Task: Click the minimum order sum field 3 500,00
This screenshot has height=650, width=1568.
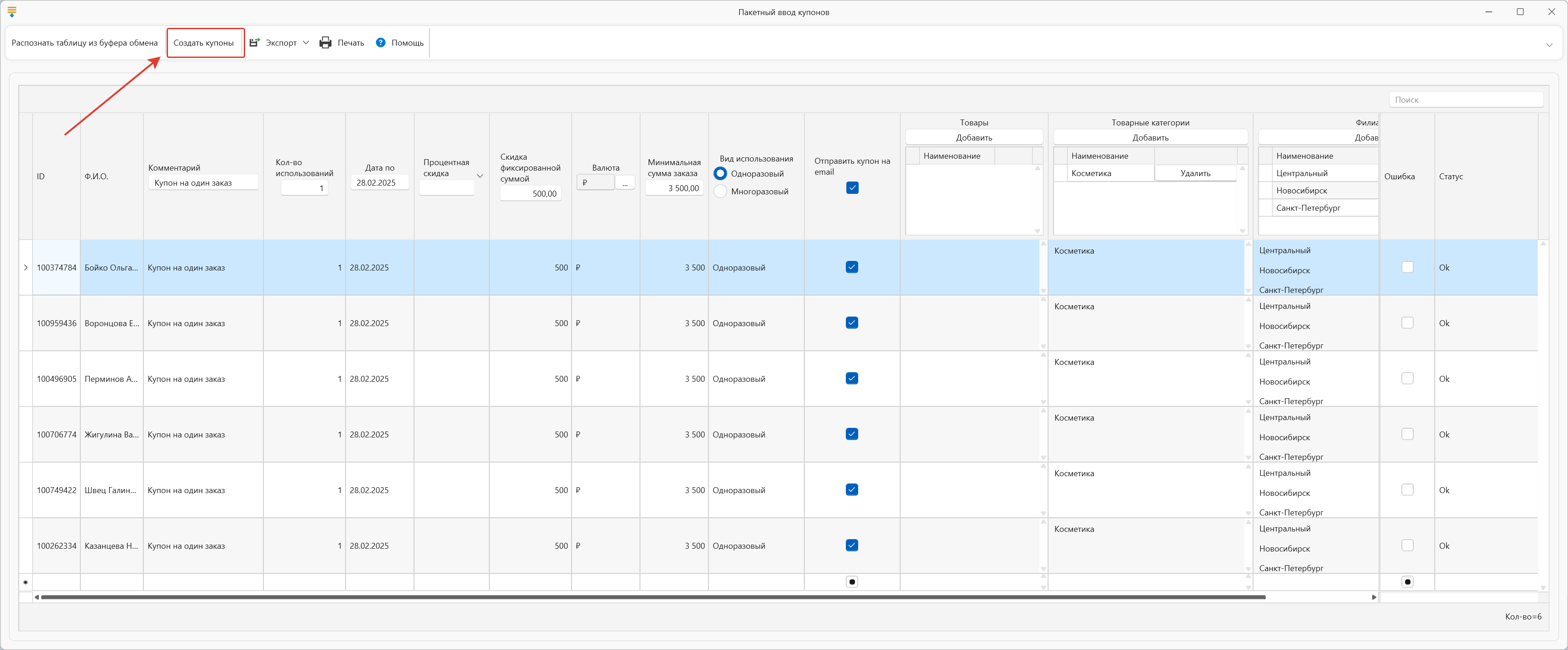Action: click(x=674, y=188)
